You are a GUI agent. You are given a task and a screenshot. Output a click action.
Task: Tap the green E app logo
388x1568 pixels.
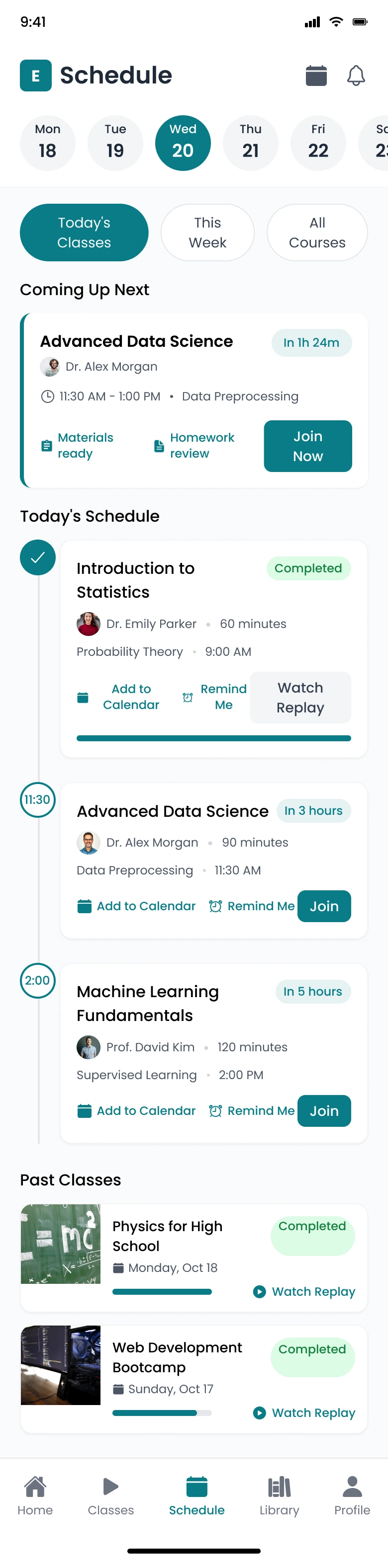(35, 76)
